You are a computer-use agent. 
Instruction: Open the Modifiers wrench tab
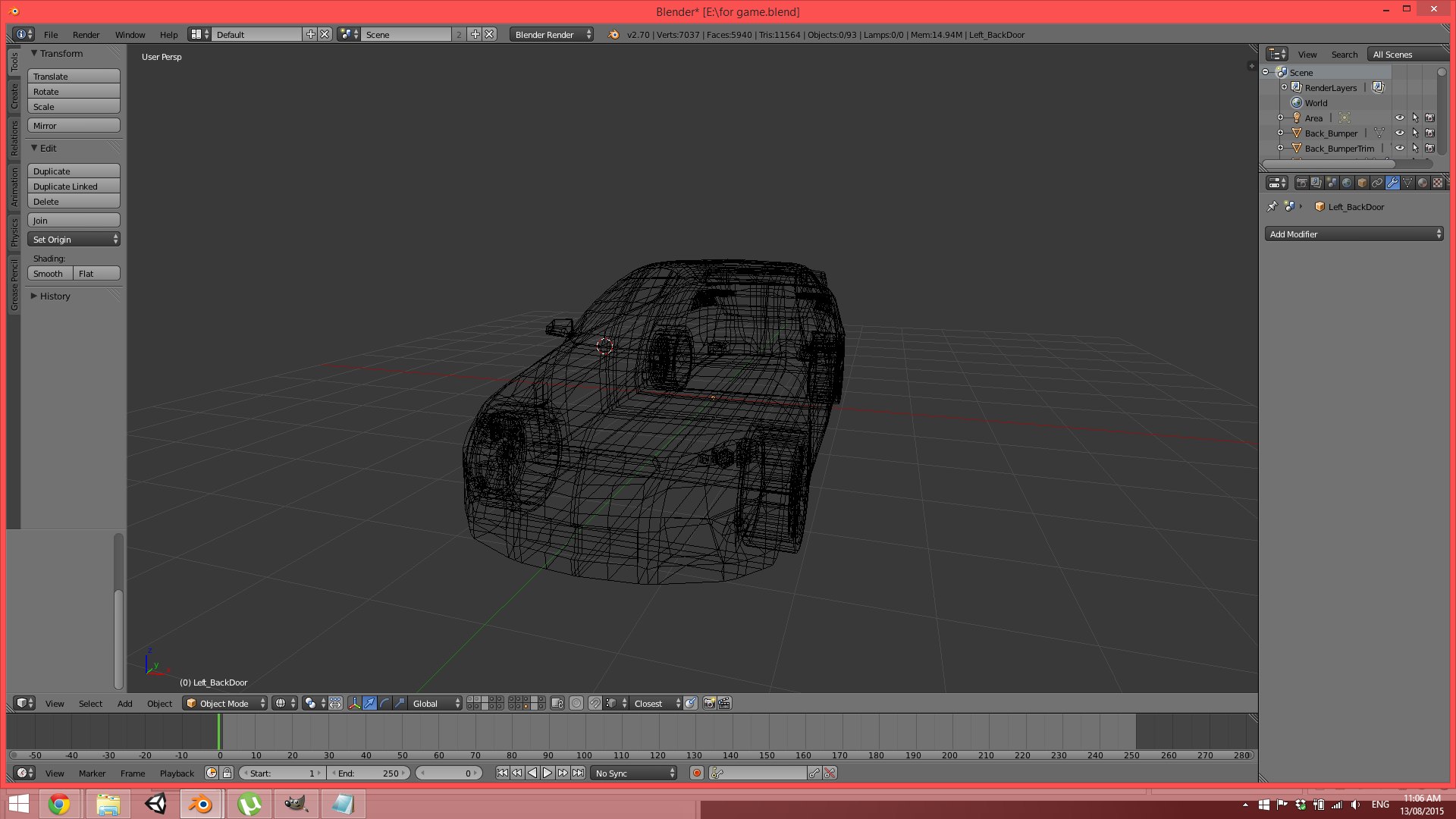pos(1392,183)
